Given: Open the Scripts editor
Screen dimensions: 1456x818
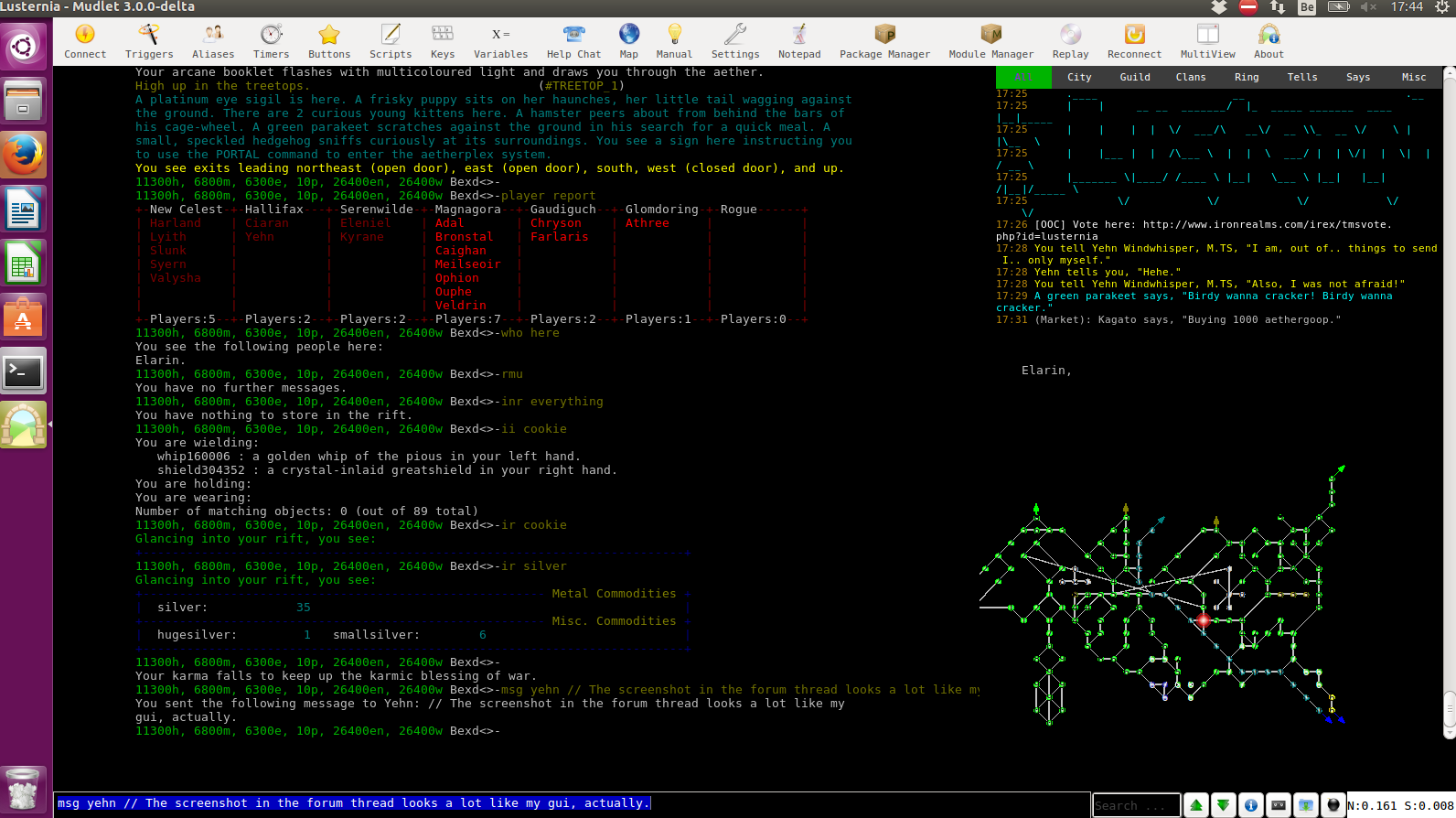Looking at the screenshot, I should 391,42.
